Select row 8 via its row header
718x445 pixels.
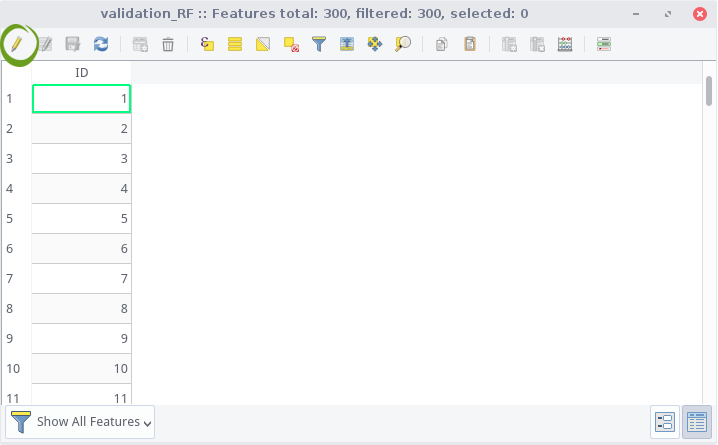pyautogui.click(x=16, y=309)
